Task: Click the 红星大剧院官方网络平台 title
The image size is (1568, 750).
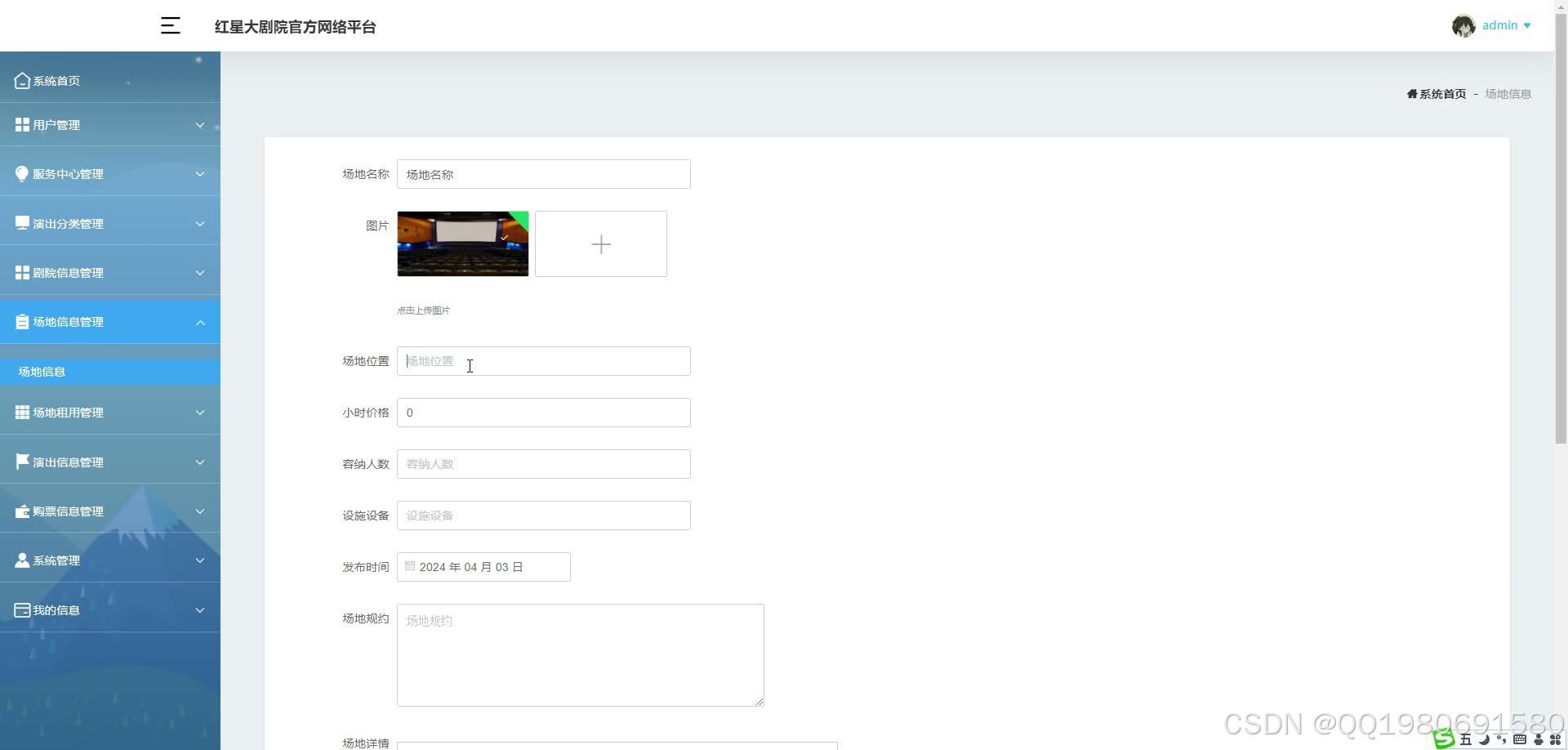Action: coord(295,27)
